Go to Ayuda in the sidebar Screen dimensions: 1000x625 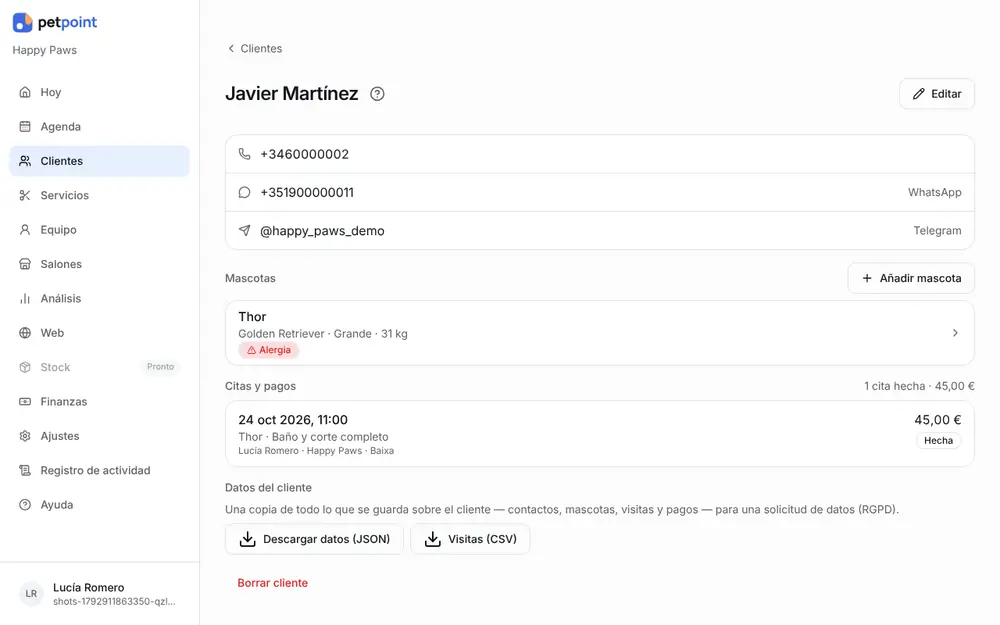coord(99,505)
